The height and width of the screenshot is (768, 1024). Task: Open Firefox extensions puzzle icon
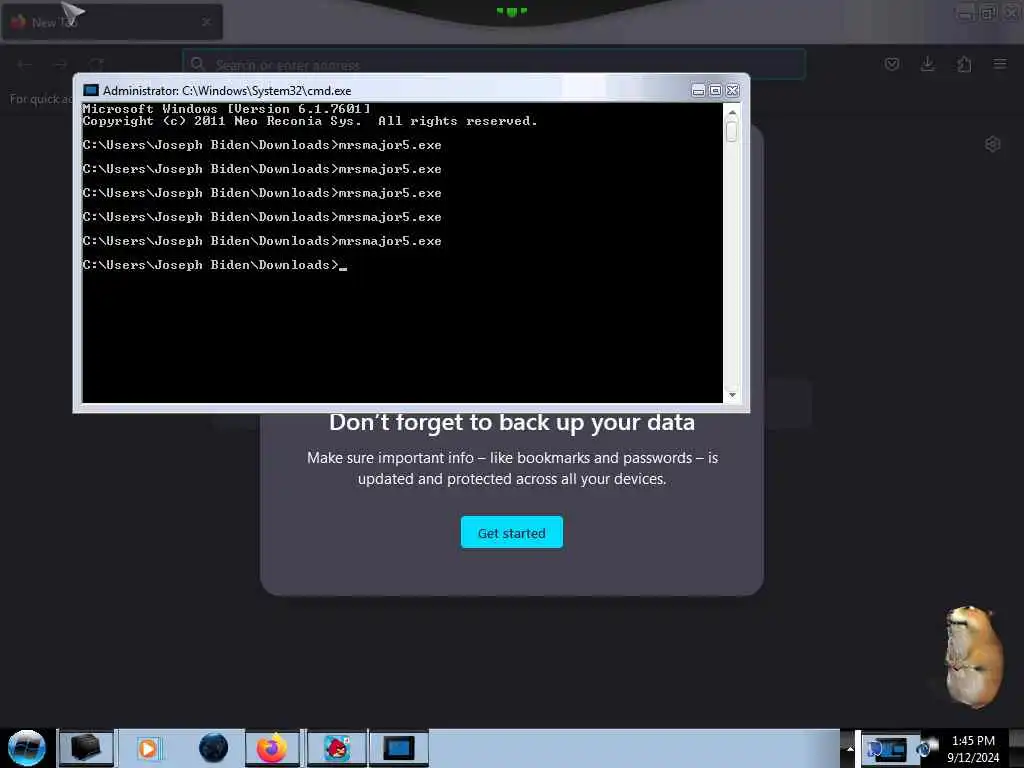(964, 64)
